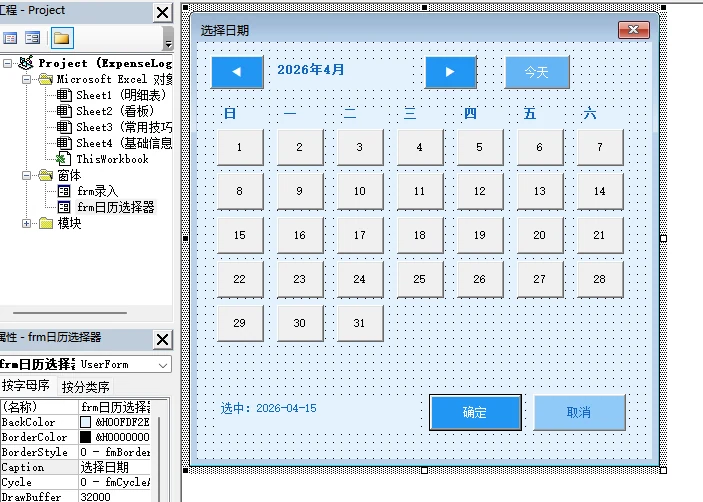Click the frm录入 form icon
703x502 pixels.
pyautogui.click(x=64, y=191)
